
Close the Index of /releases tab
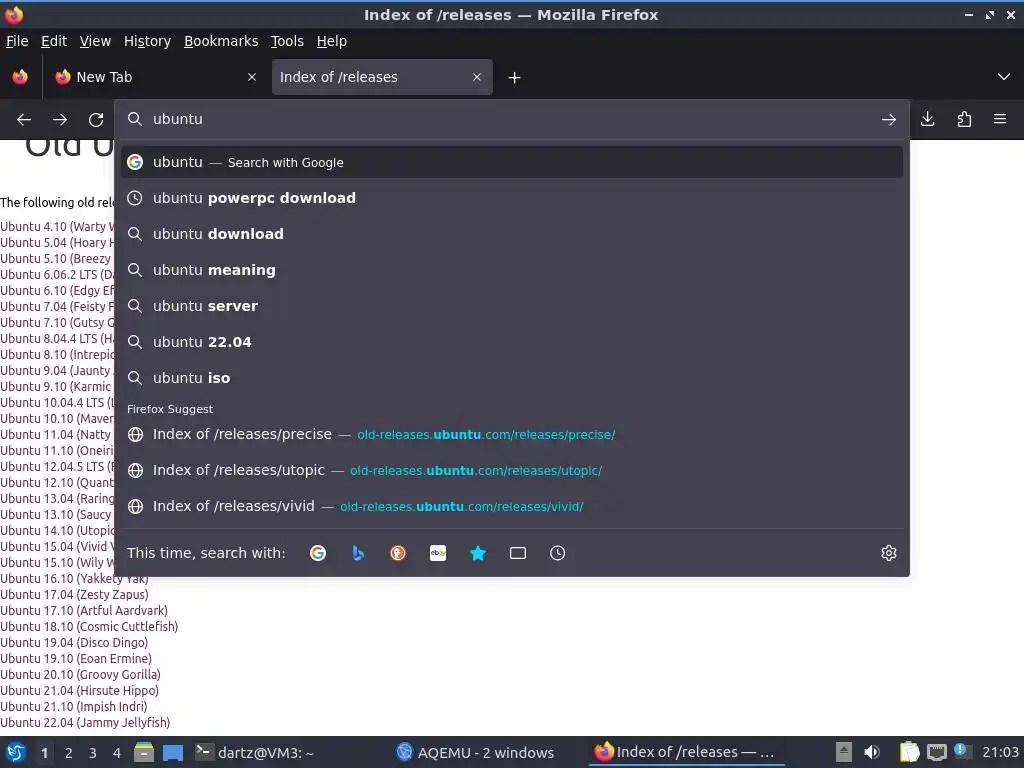pos(477,77)
